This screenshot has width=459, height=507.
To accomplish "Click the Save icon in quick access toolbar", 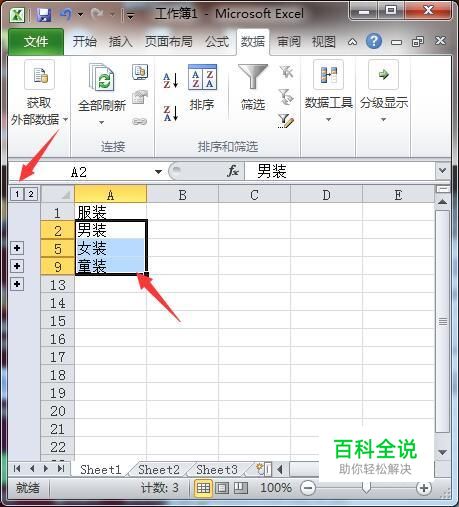I will [x=44, y=15].
